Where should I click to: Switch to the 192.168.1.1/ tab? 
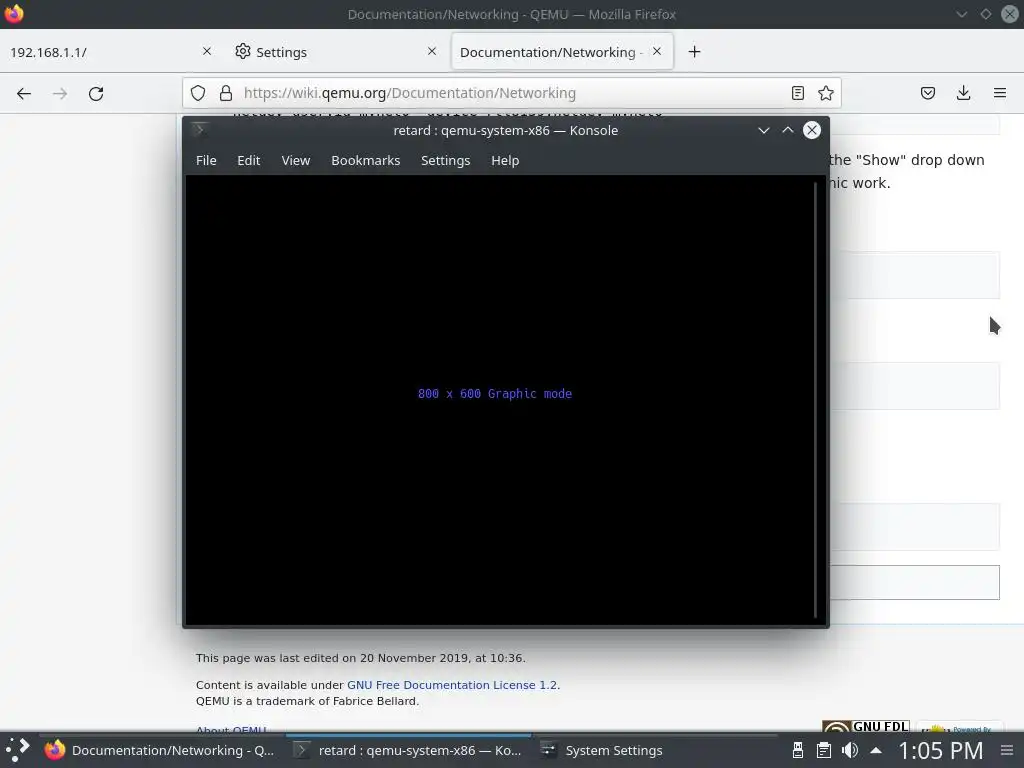click(x=111, y=52)
